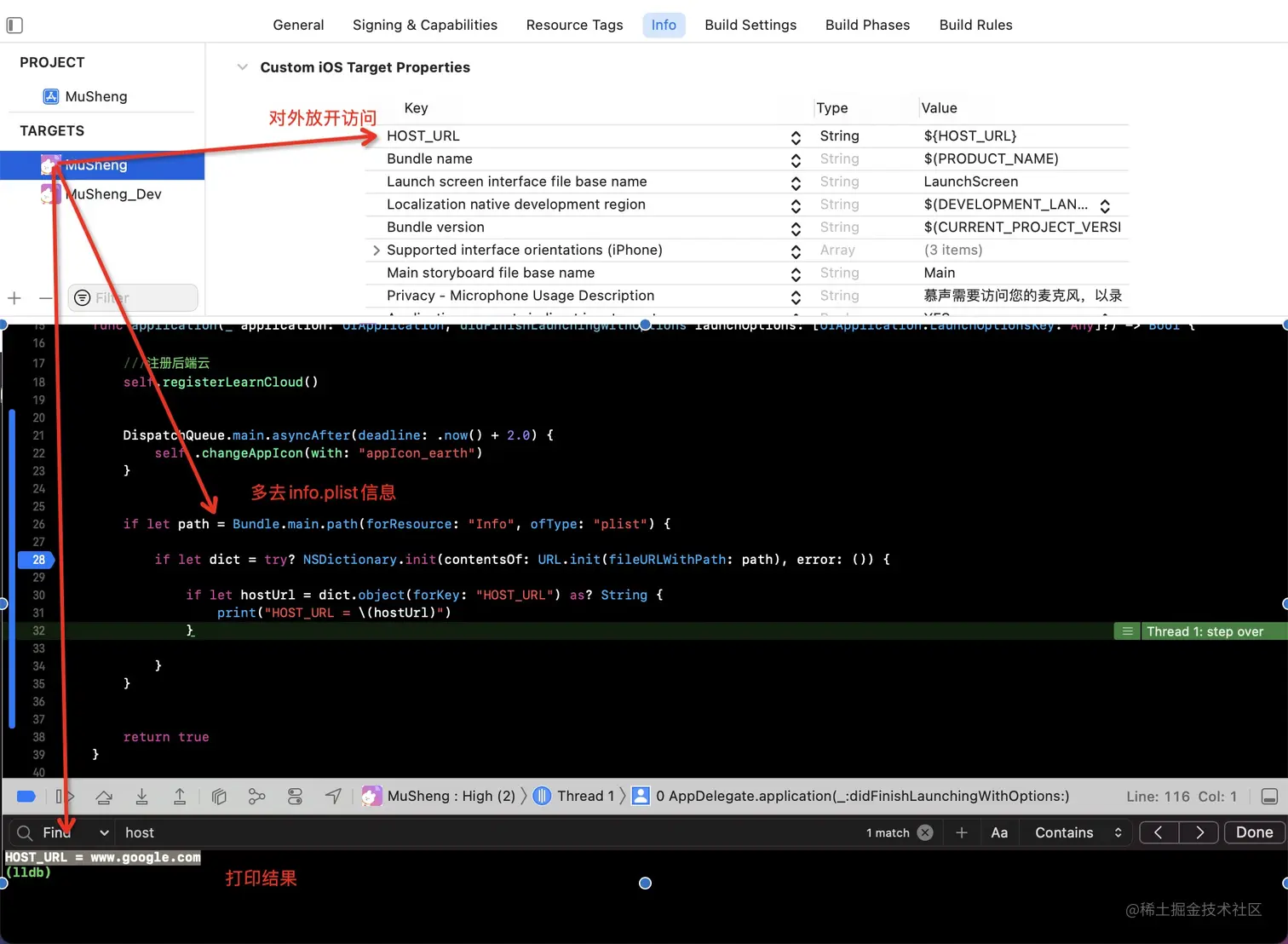
Task: Open key stepper for Privacy - Microphone row
Action: click(x=796, y=297)
